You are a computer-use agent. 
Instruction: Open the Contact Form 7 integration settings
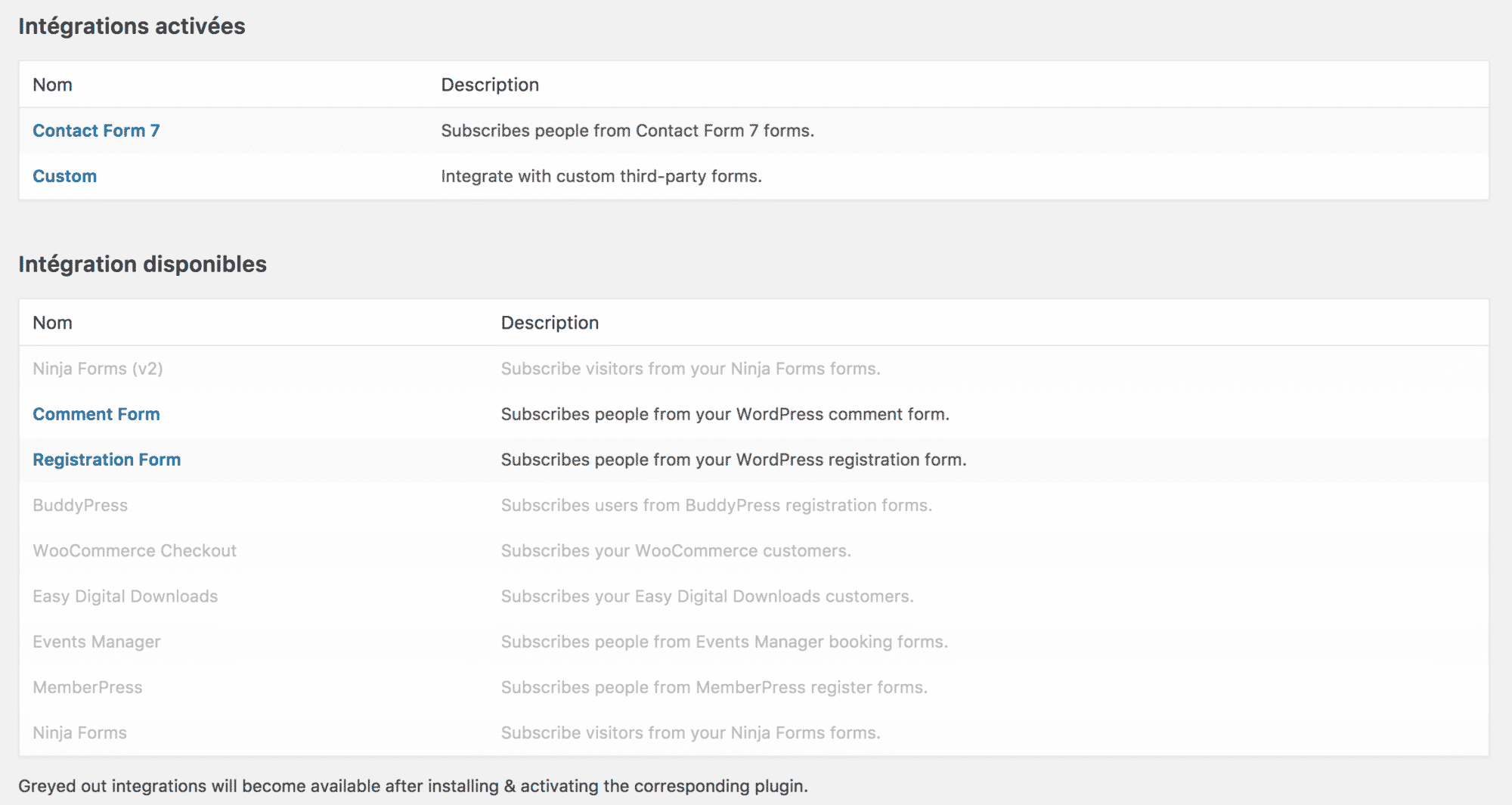click(95, 130)
